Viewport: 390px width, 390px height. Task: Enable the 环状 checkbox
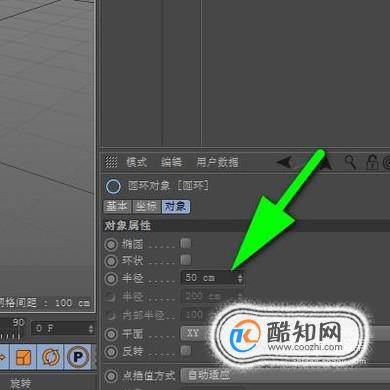[x=186, y=259]
